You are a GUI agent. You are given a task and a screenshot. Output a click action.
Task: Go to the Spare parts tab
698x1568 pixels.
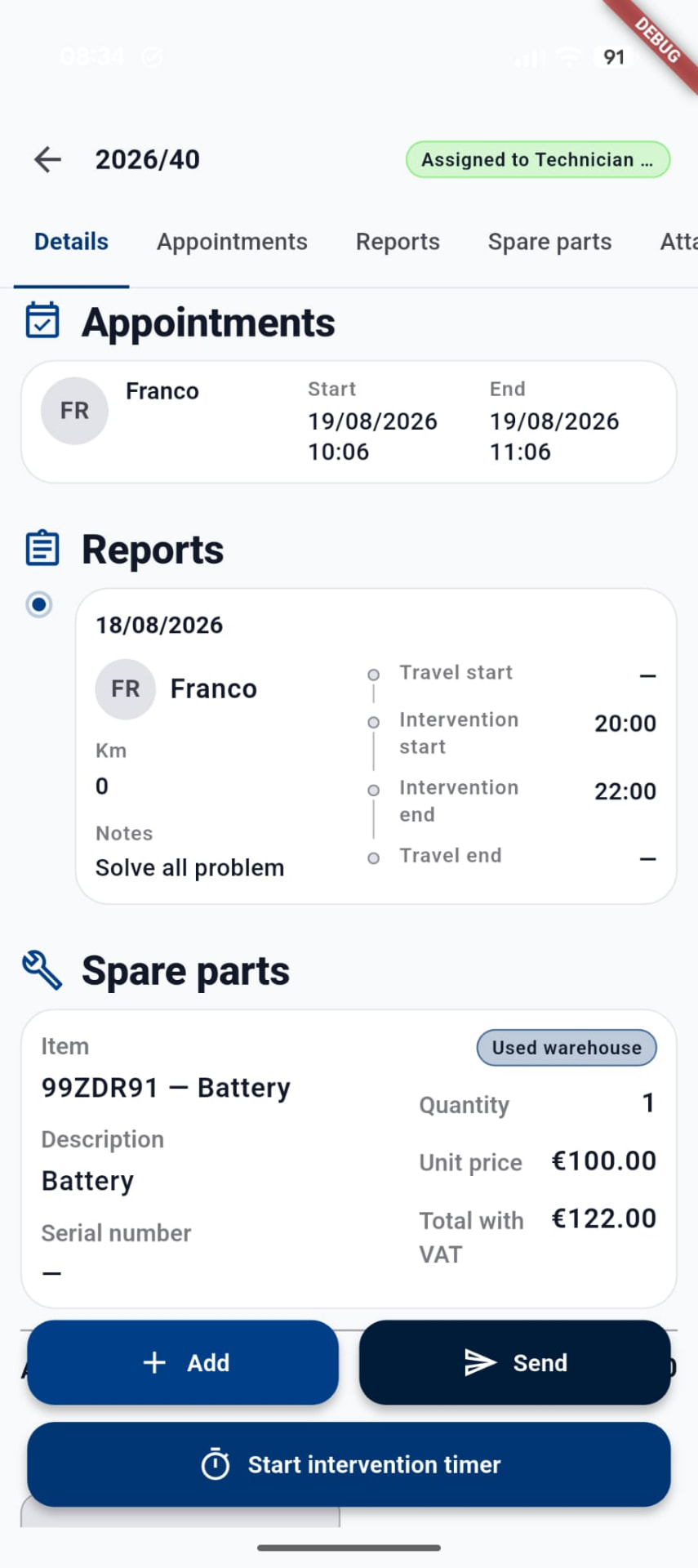tap(549, 242)
